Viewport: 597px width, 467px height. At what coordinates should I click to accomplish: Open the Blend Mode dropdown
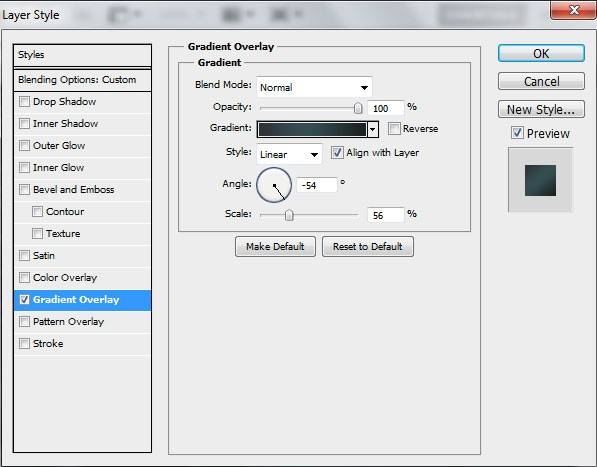314,87
